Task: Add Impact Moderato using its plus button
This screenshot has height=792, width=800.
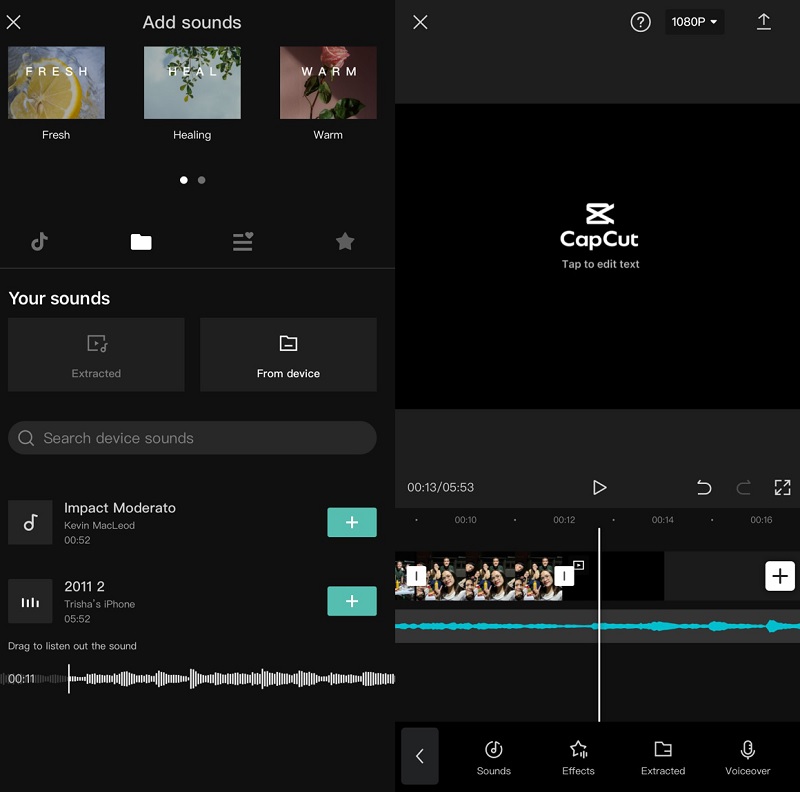Action: (x=351, y=523)
